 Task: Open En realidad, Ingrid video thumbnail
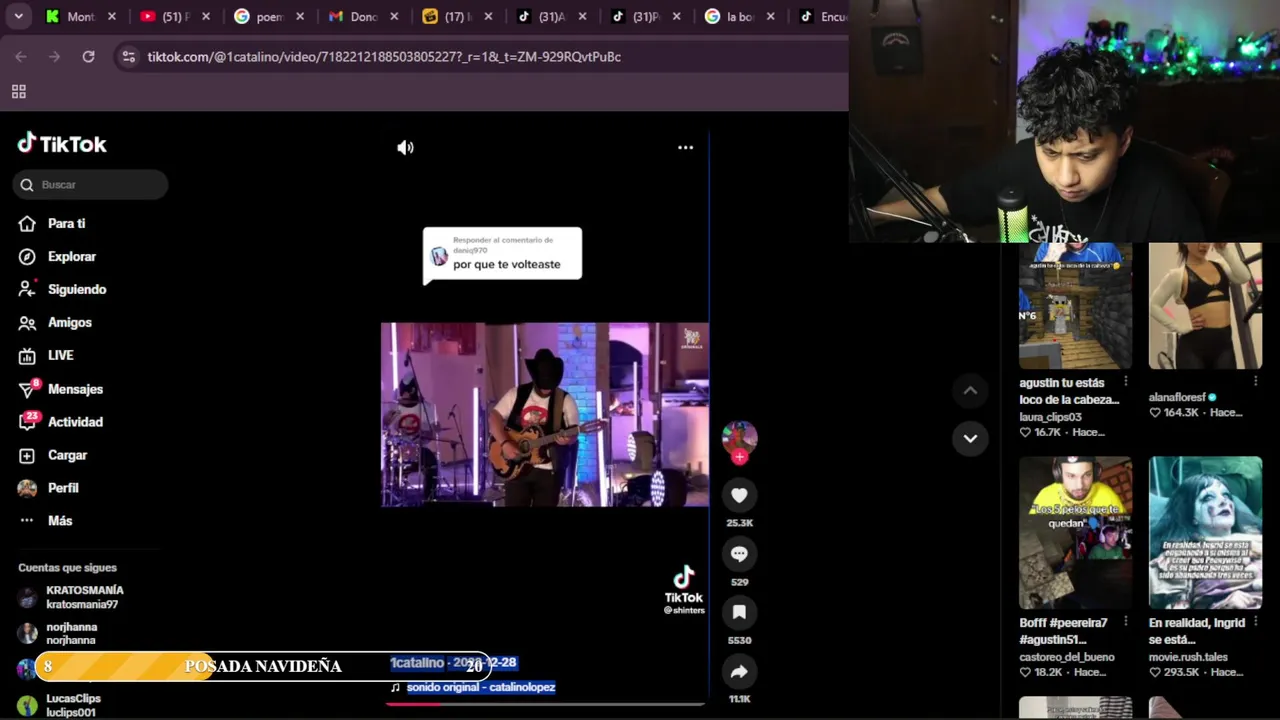[x=1205, y=533]
